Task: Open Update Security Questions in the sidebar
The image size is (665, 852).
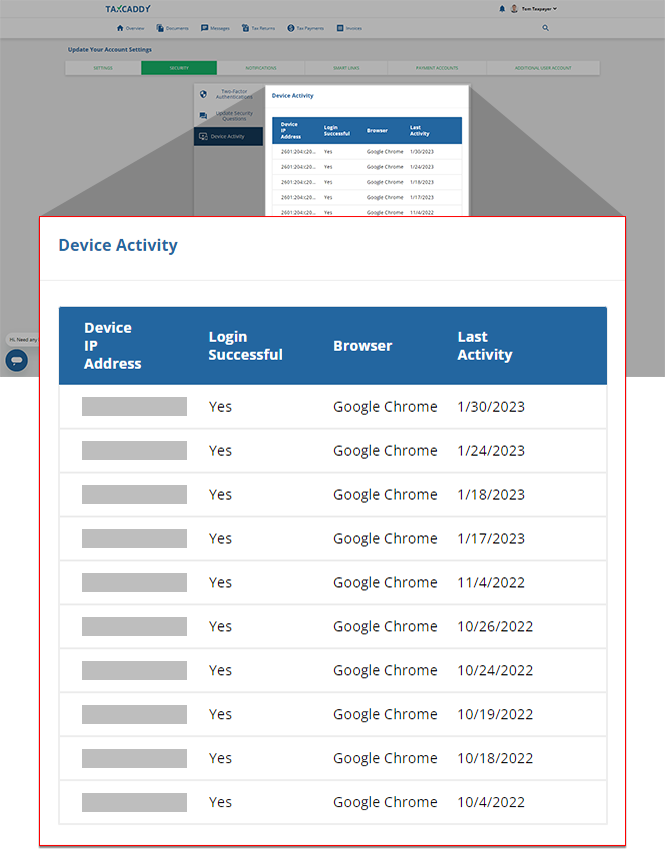Action: (229, 116)
